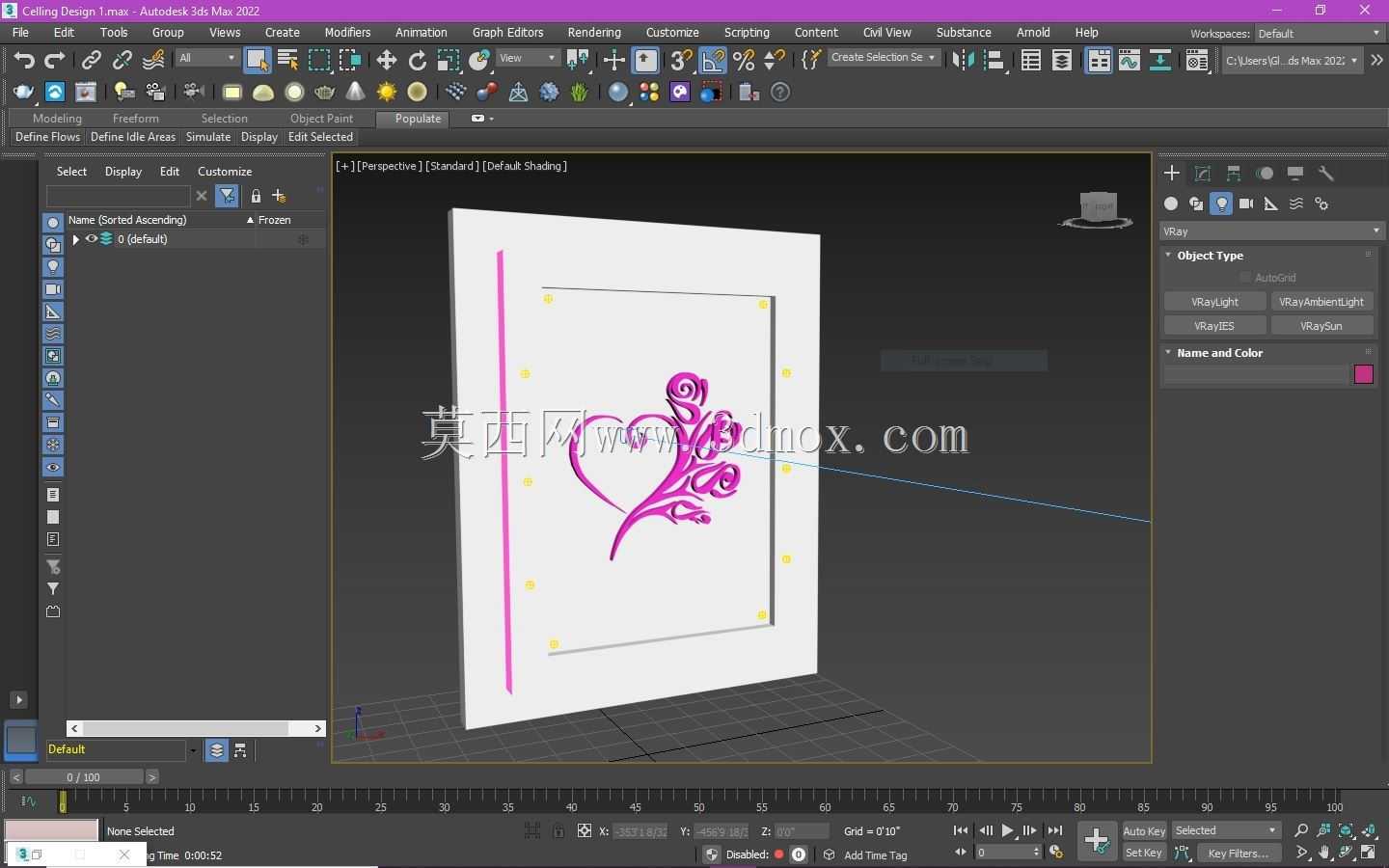The width and height of the screenshot is (1389, 868).
Task: Activate the Select Object tool
Action: coord(257,60)
